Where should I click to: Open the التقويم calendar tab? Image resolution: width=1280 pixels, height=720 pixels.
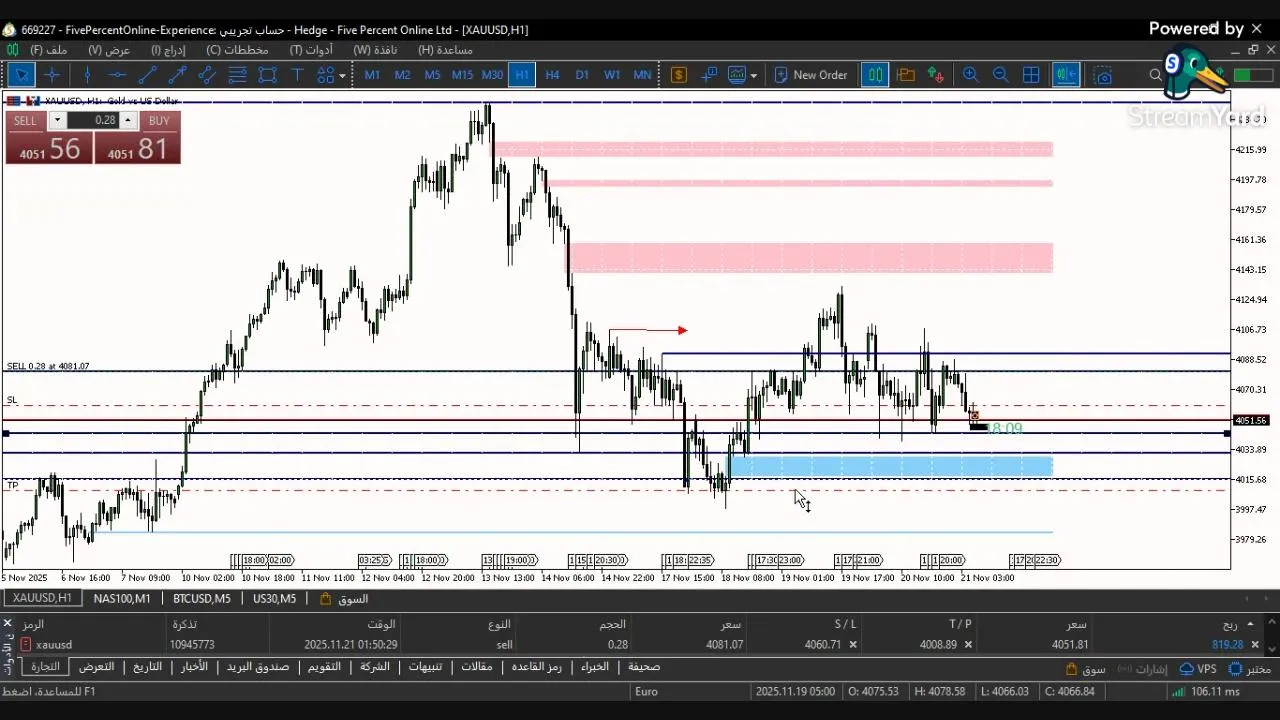(324, 667)
